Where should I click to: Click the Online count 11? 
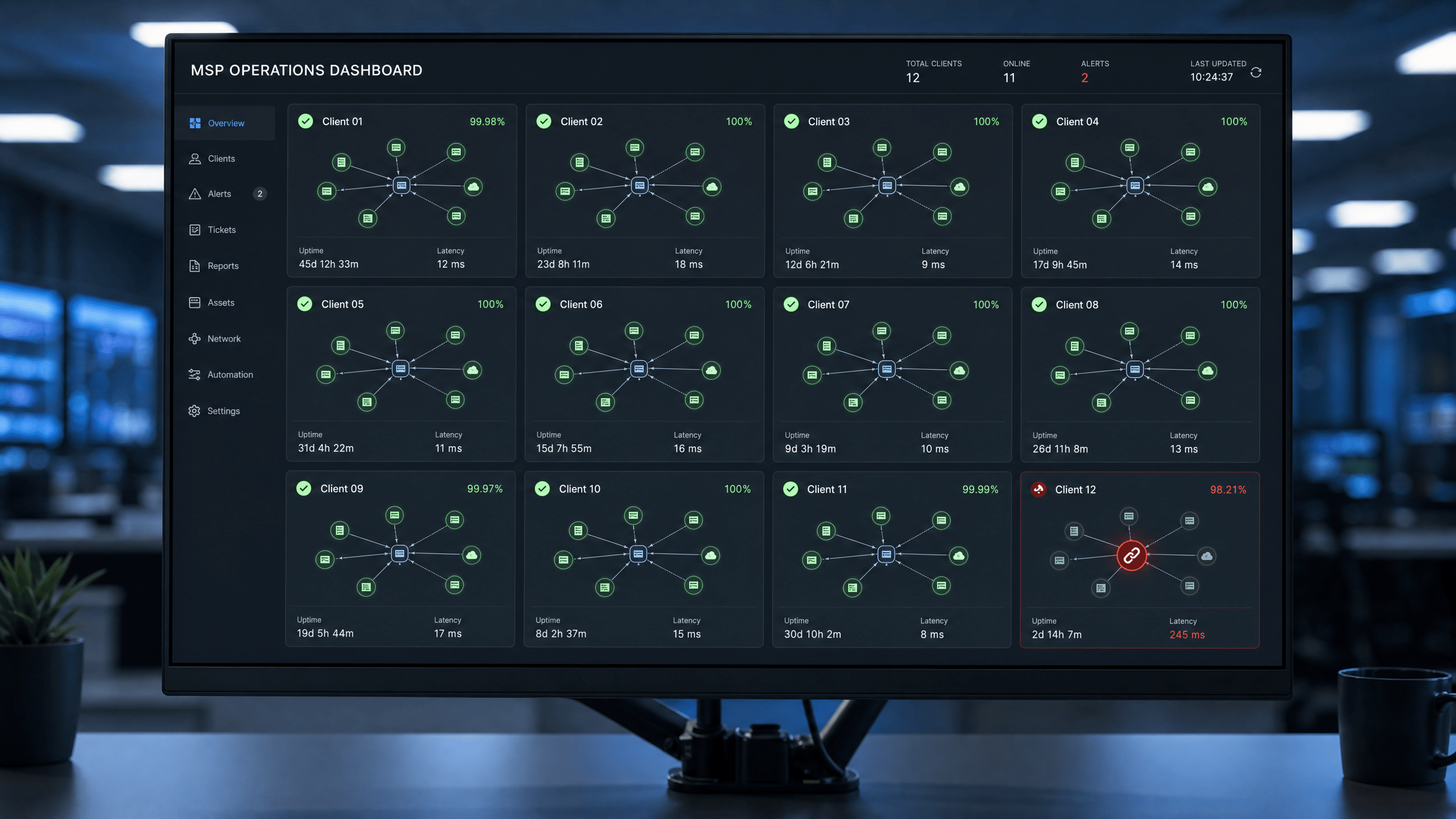[x=1010, y=78]
